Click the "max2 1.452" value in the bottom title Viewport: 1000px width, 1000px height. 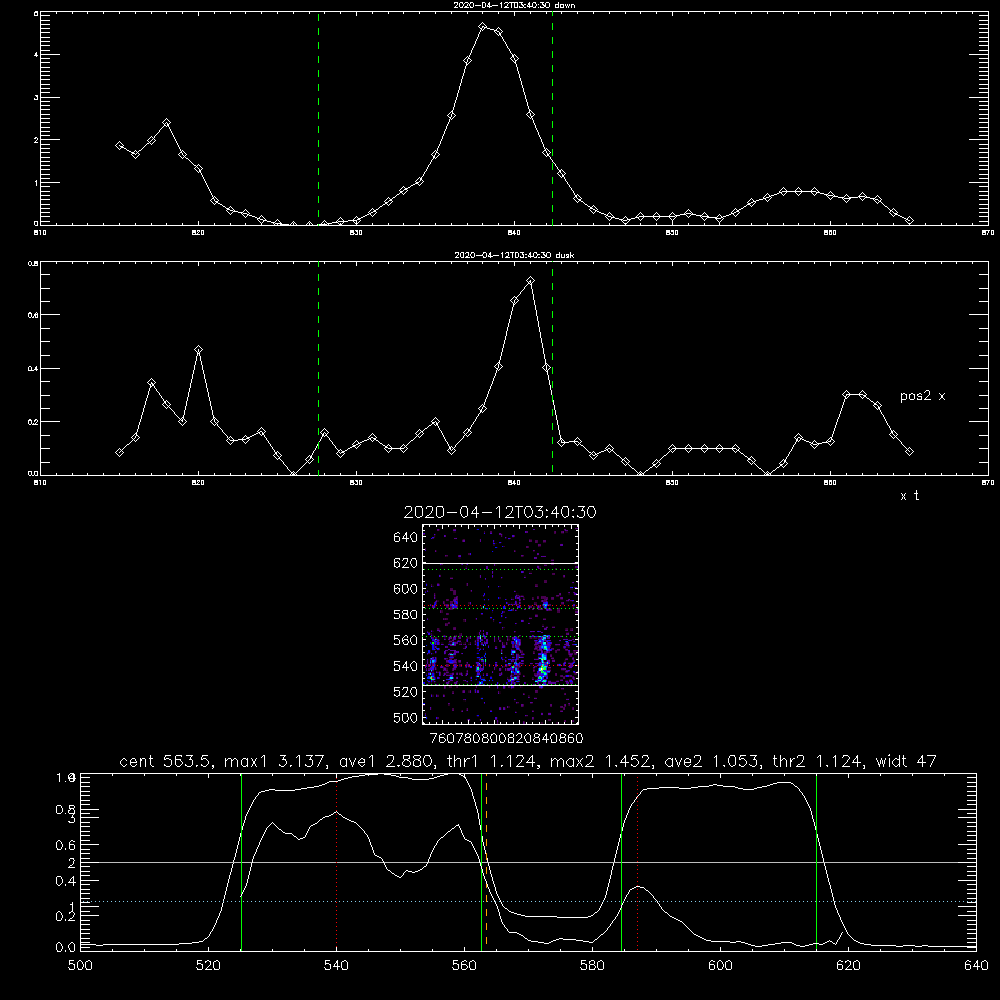[x=600, y=761]
